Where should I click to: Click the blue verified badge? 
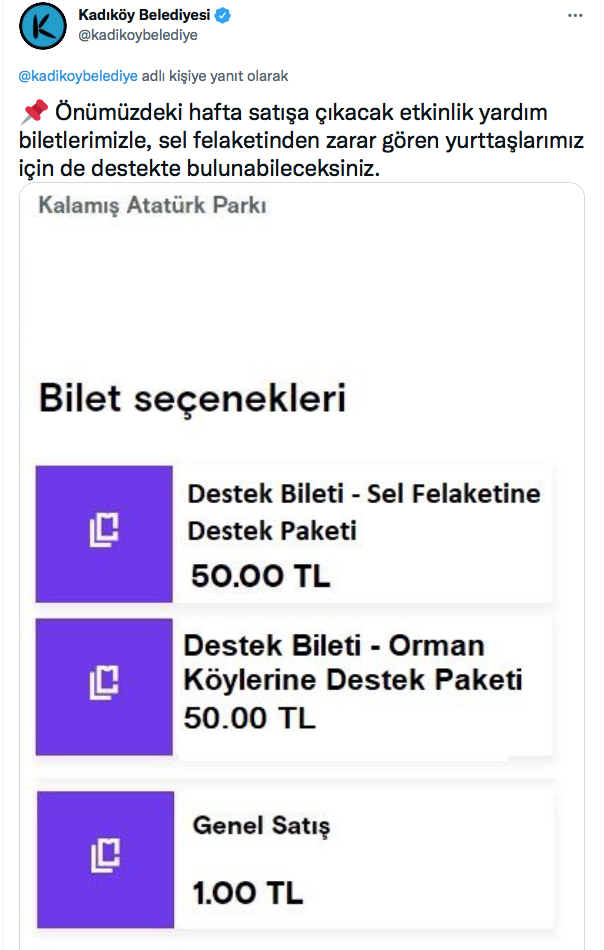(223, 15)
